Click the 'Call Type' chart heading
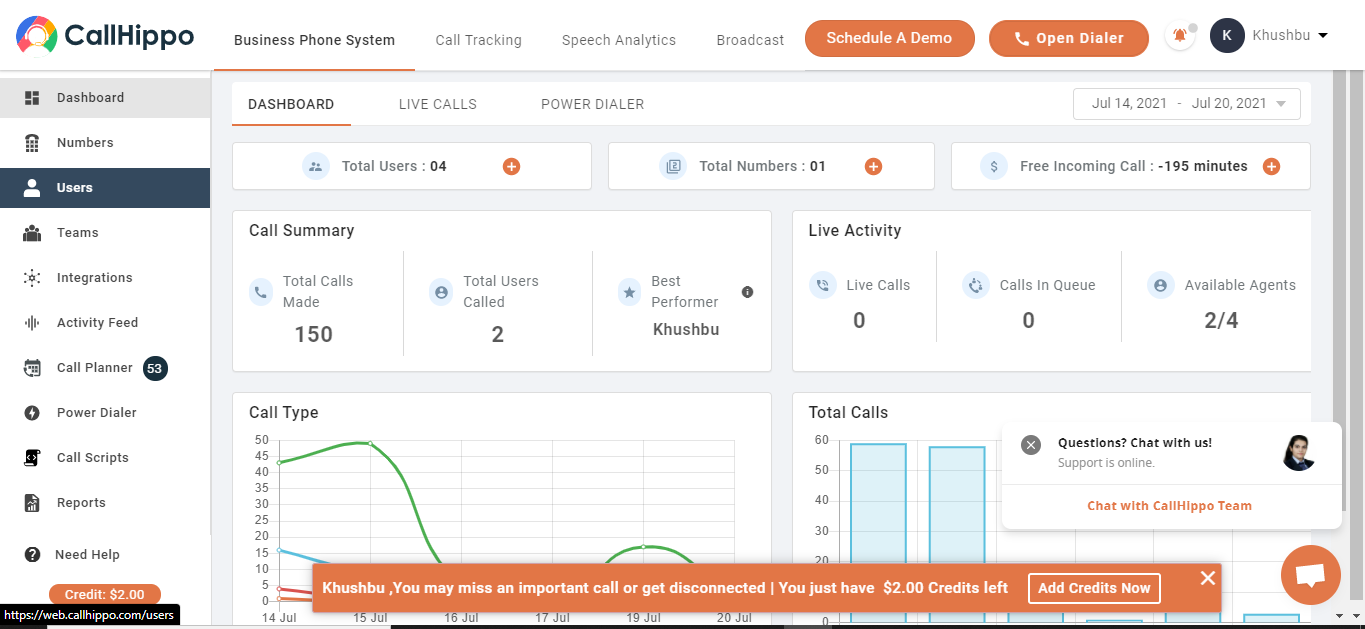 click(x=284, y=412)
